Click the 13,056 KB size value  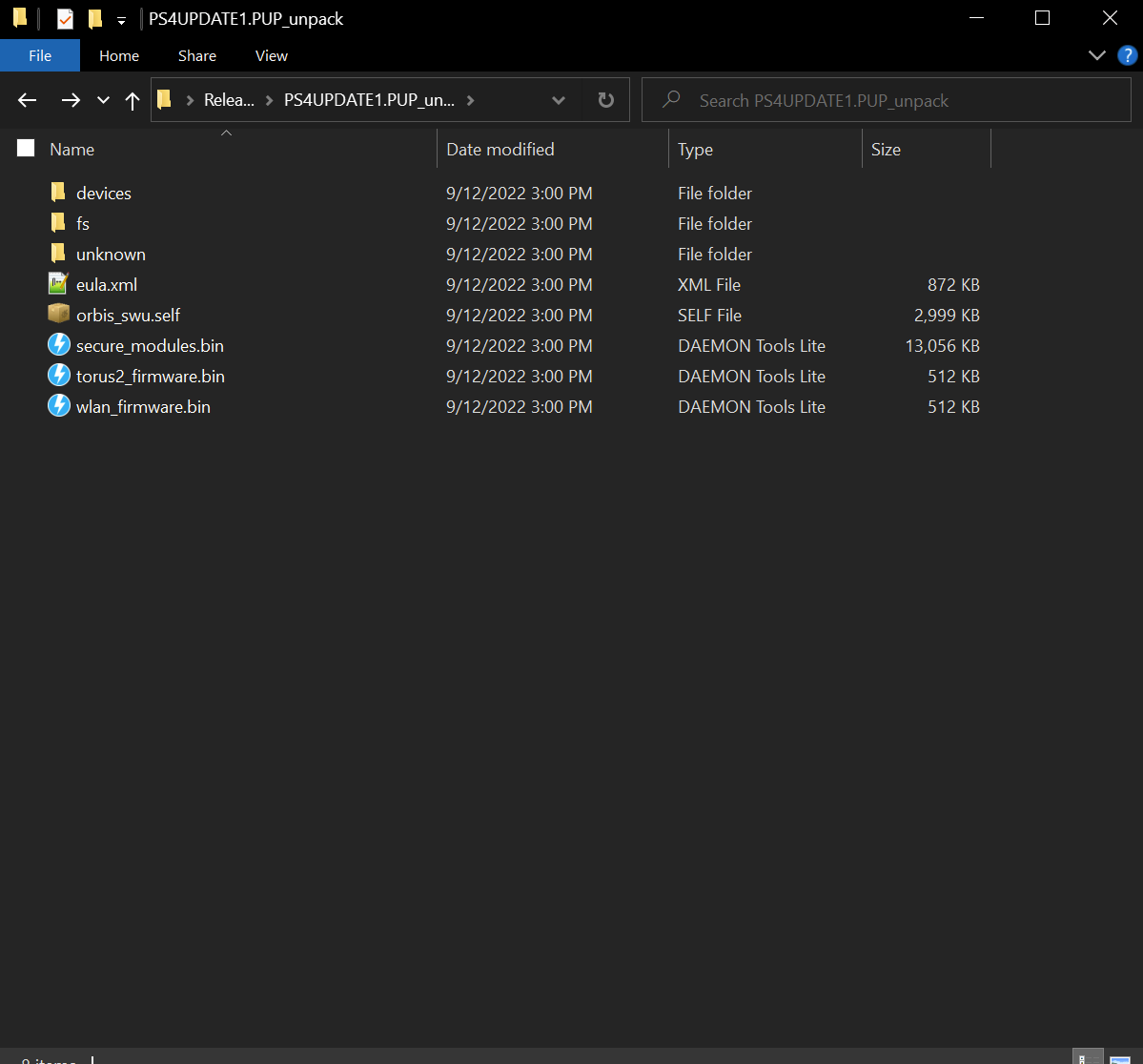[x=942, y=346]
